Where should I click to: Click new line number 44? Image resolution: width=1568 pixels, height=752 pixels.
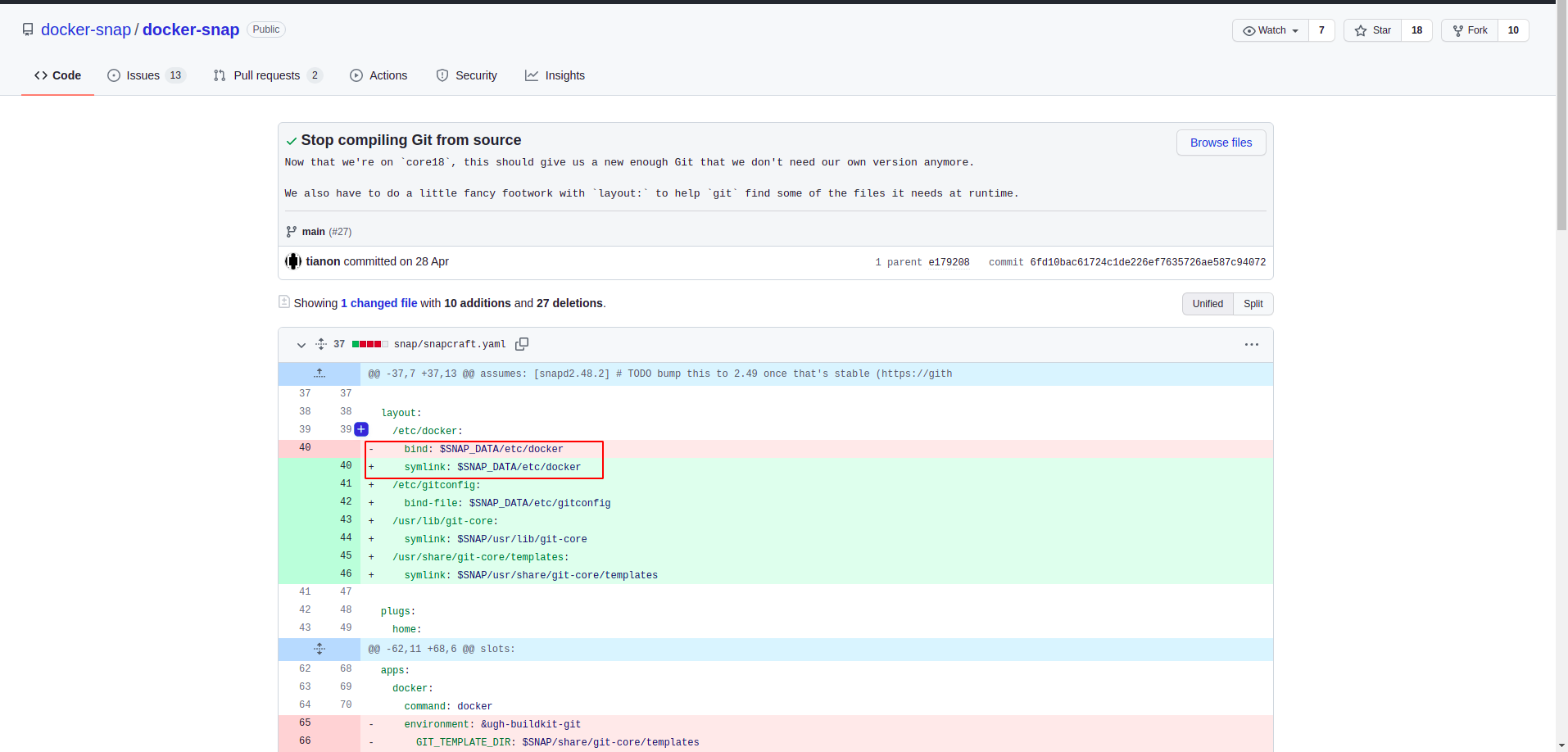coord(346,538)
